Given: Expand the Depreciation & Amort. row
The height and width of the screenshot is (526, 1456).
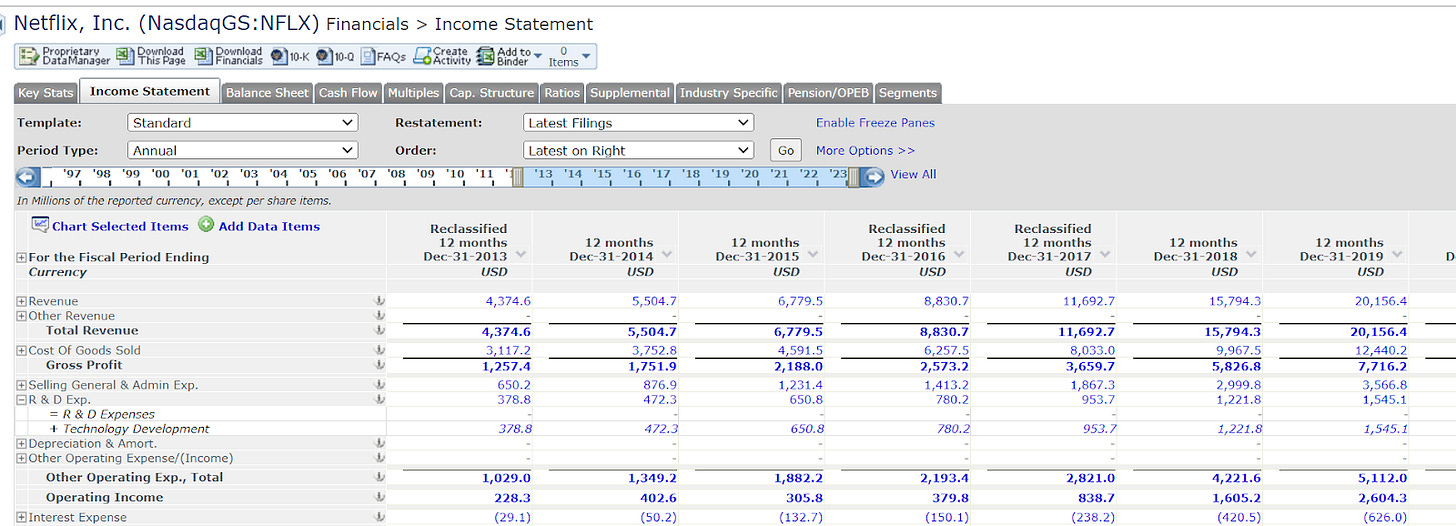Looking at the screenshot, I should [22, 443].
